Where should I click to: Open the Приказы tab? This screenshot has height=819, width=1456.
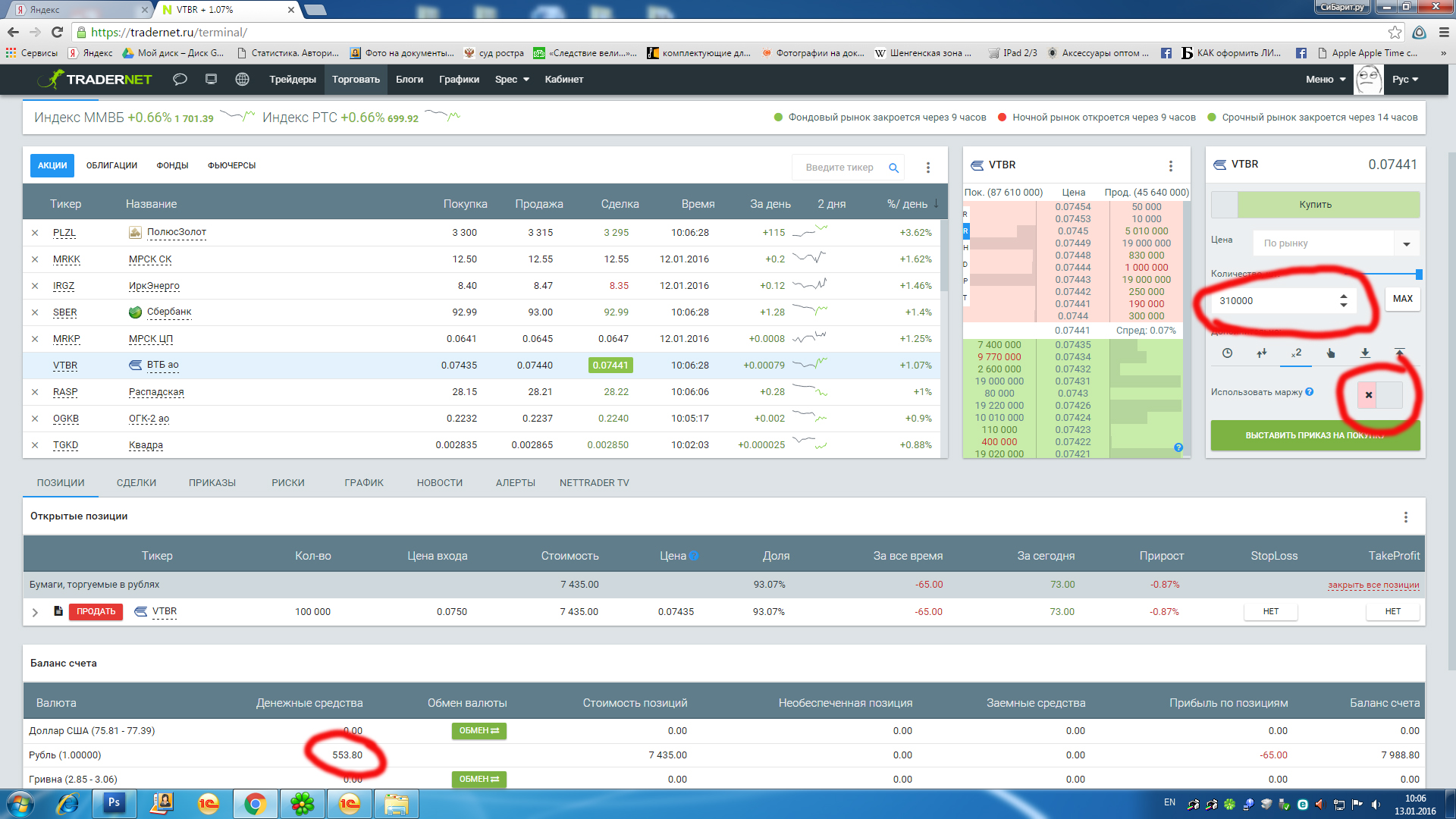[212, 483]
